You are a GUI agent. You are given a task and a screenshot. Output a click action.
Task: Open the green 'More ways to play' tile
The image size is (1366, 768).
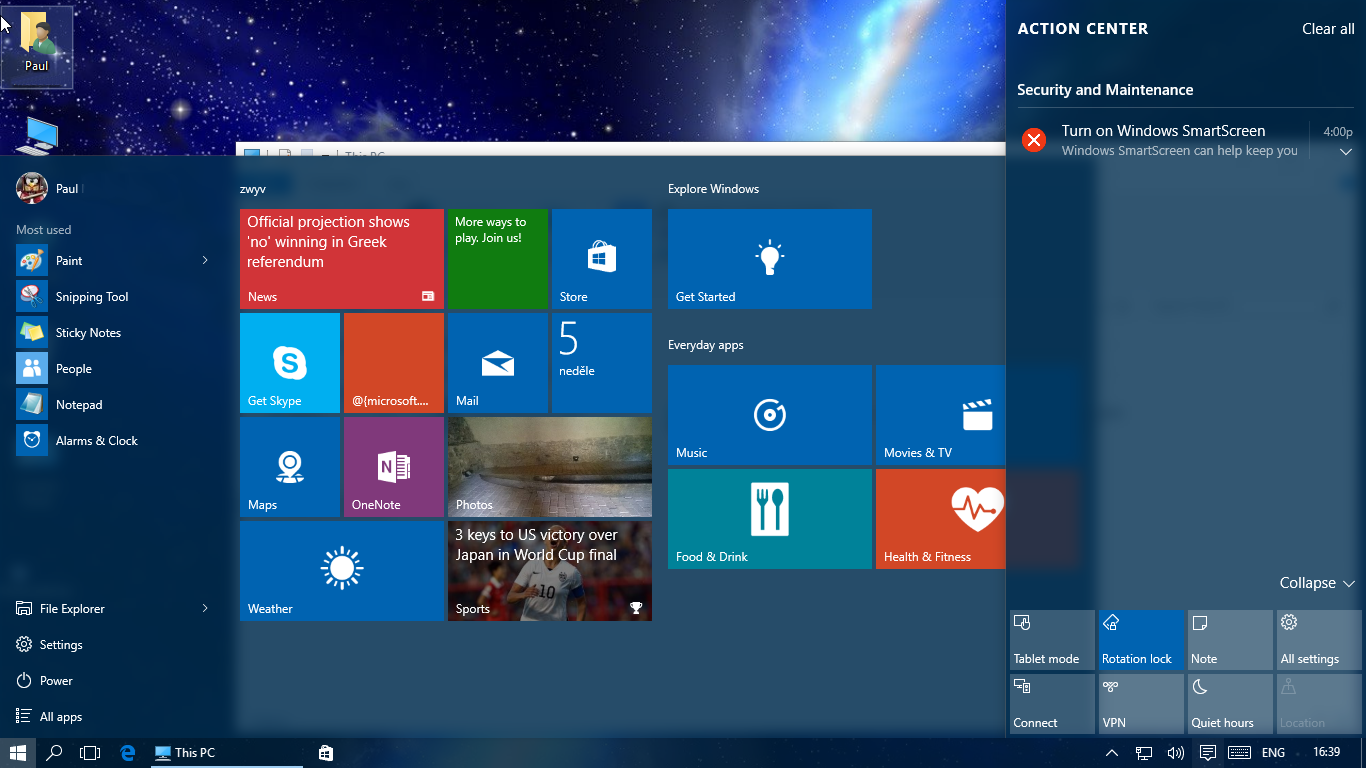pos(498,259)
